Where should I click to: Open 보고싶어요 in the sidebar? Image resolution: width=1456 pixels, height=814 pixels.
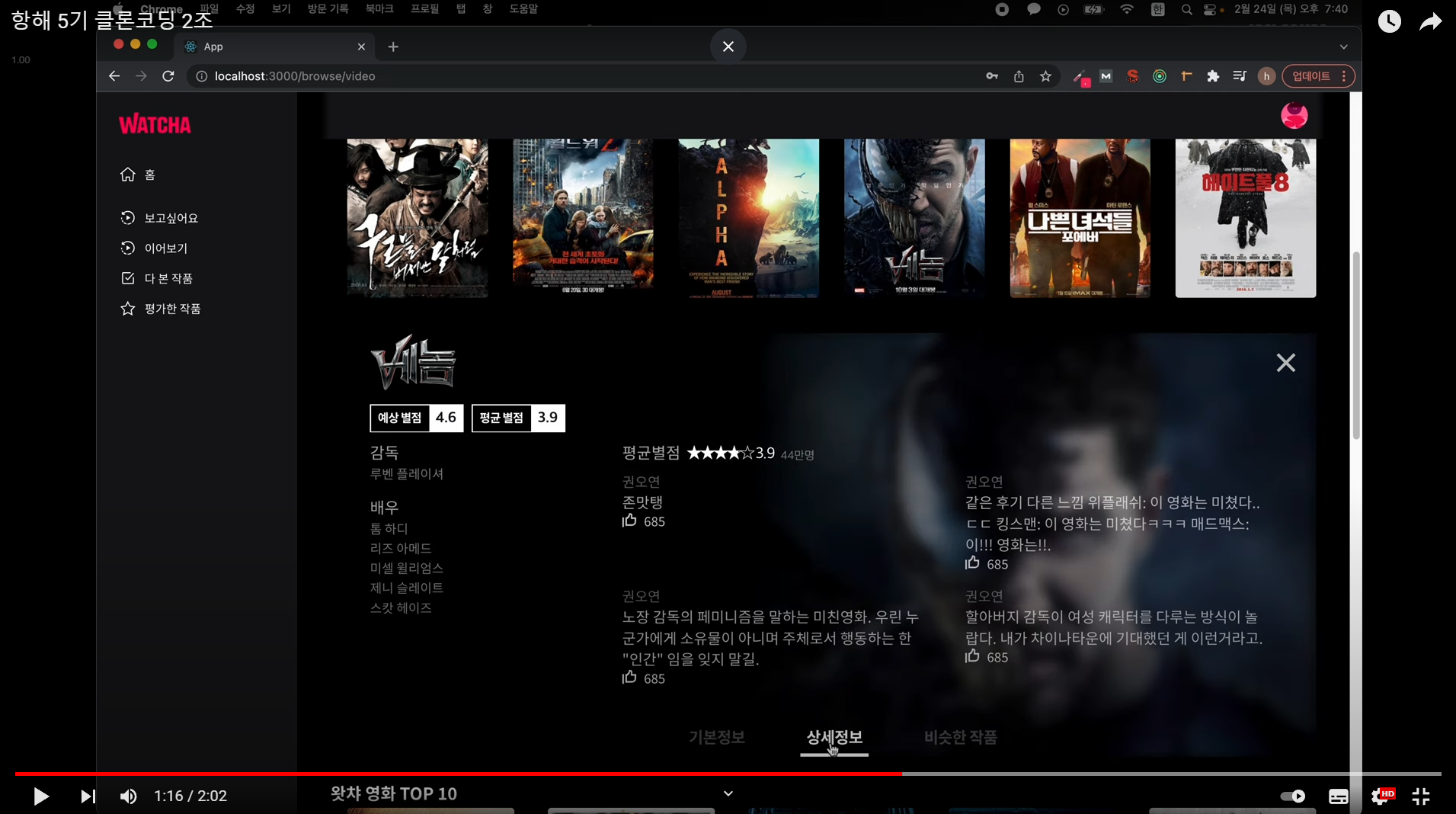coord(159,218)
